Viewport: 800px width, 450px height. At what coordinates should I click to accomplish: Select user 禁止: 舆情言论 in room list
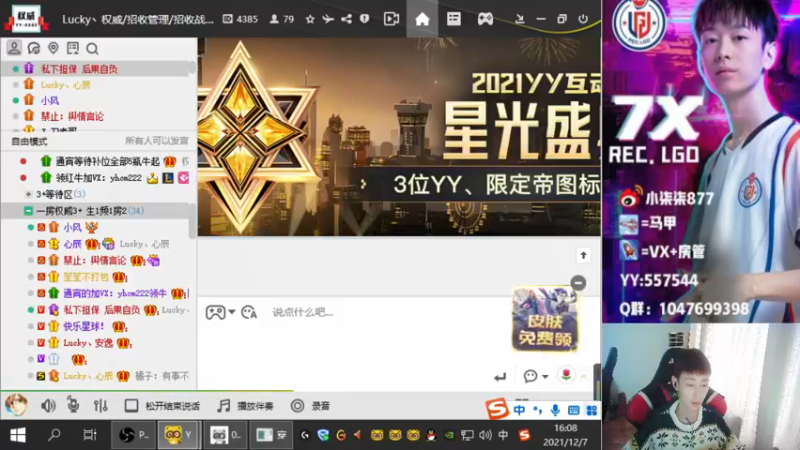94,261
